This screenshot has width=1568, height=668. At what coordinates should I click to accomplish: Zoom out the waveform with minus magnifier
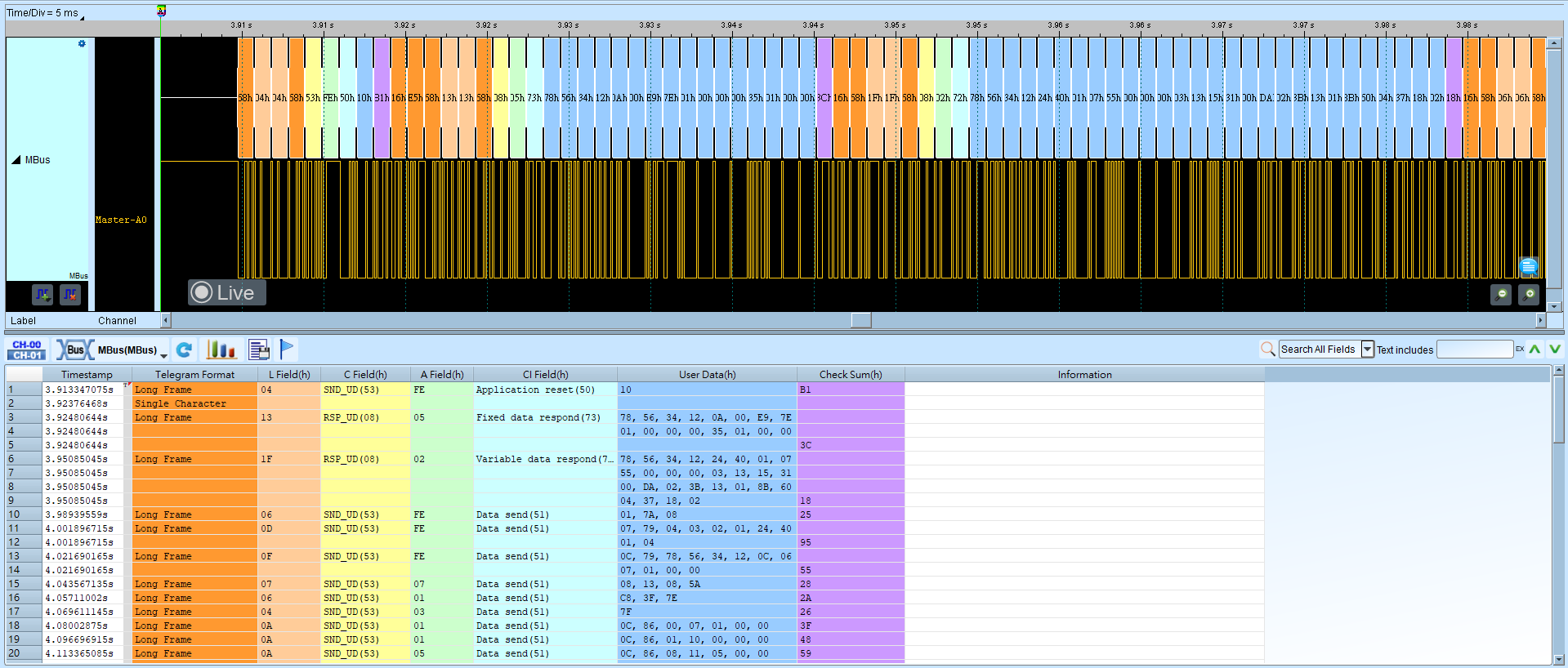coord(1501,294)
